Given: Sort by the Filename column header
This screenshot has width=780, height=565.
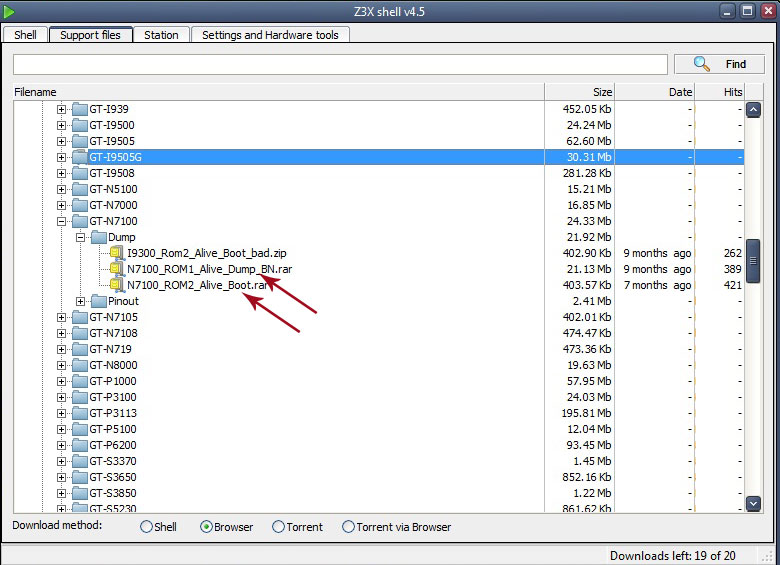Looking at the screenshot, I should click(279, 92).
